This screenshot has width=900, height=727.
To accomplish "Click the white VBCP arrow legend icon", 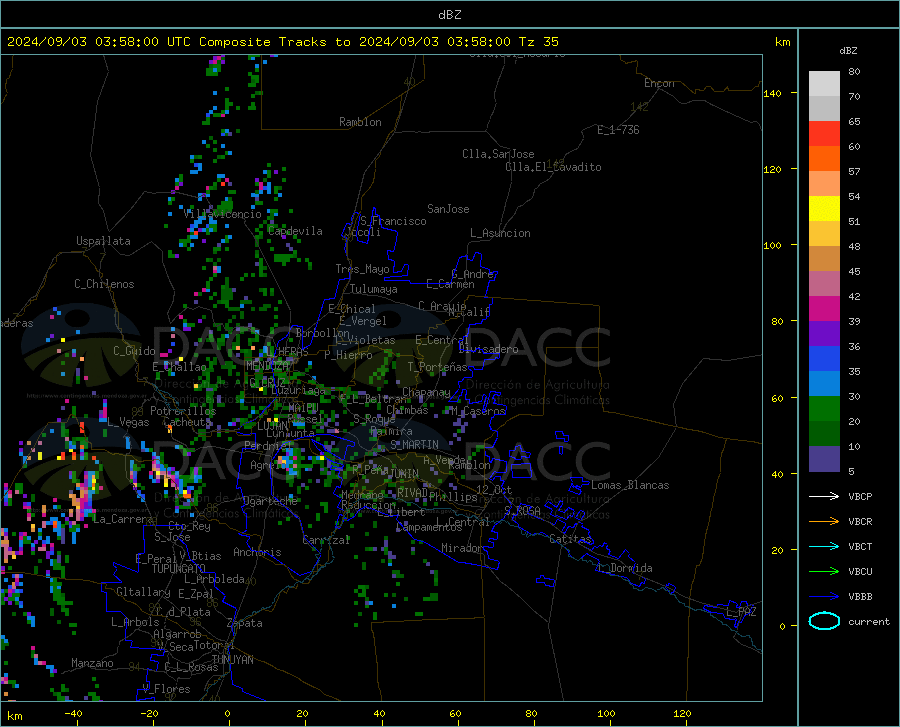I will pos(824,496).
